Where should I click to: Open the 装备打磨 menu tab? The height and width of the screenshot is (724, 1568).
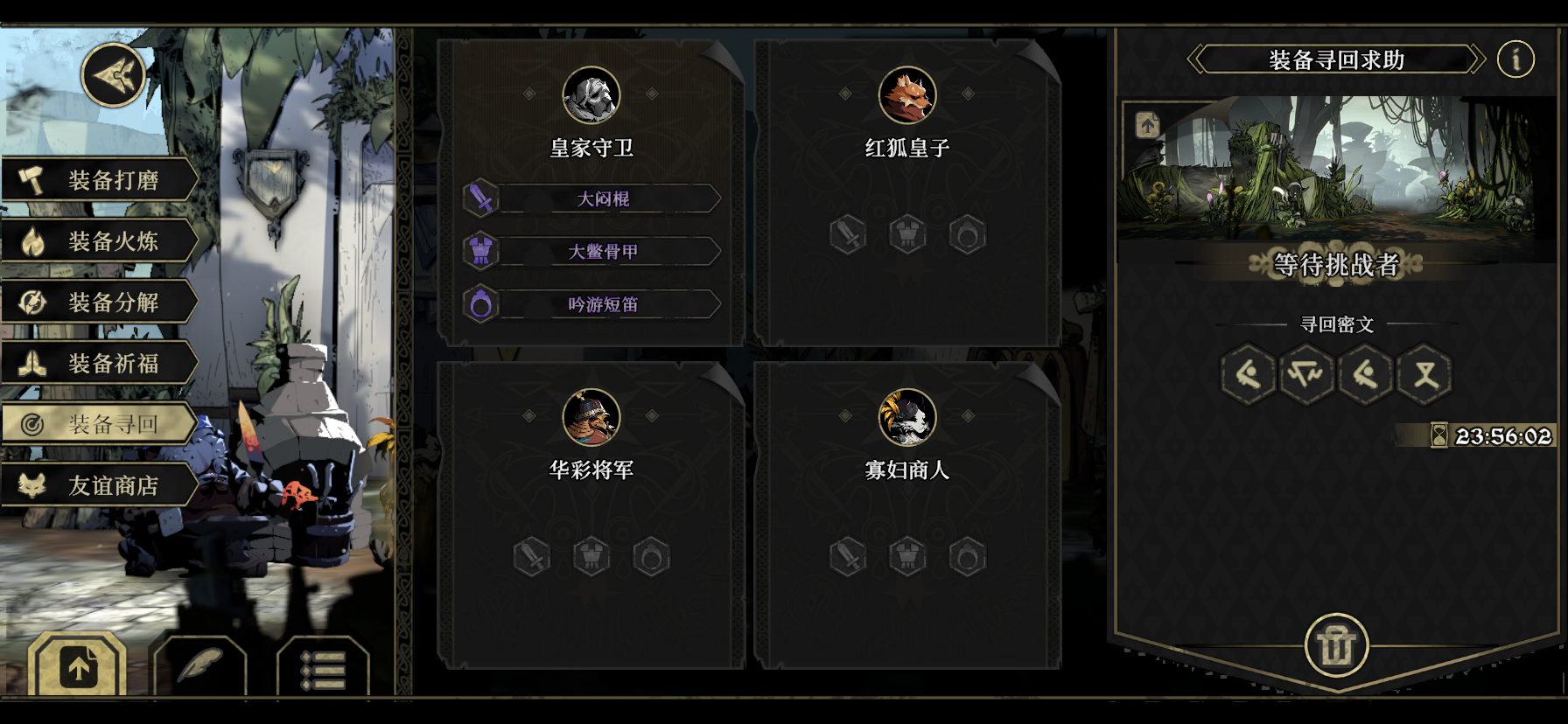tap(99, 180)
